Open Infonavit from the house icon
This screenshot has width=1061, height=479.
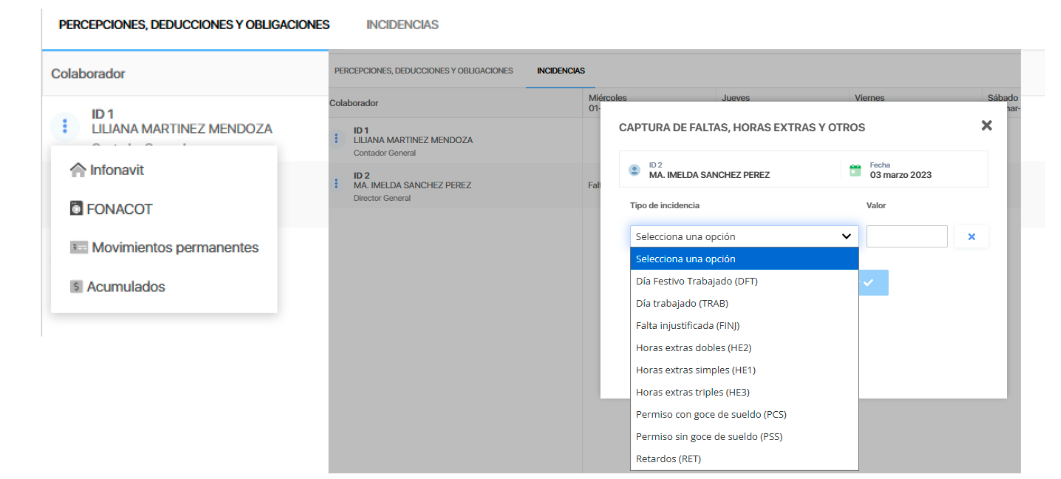(x=78, y=170)
